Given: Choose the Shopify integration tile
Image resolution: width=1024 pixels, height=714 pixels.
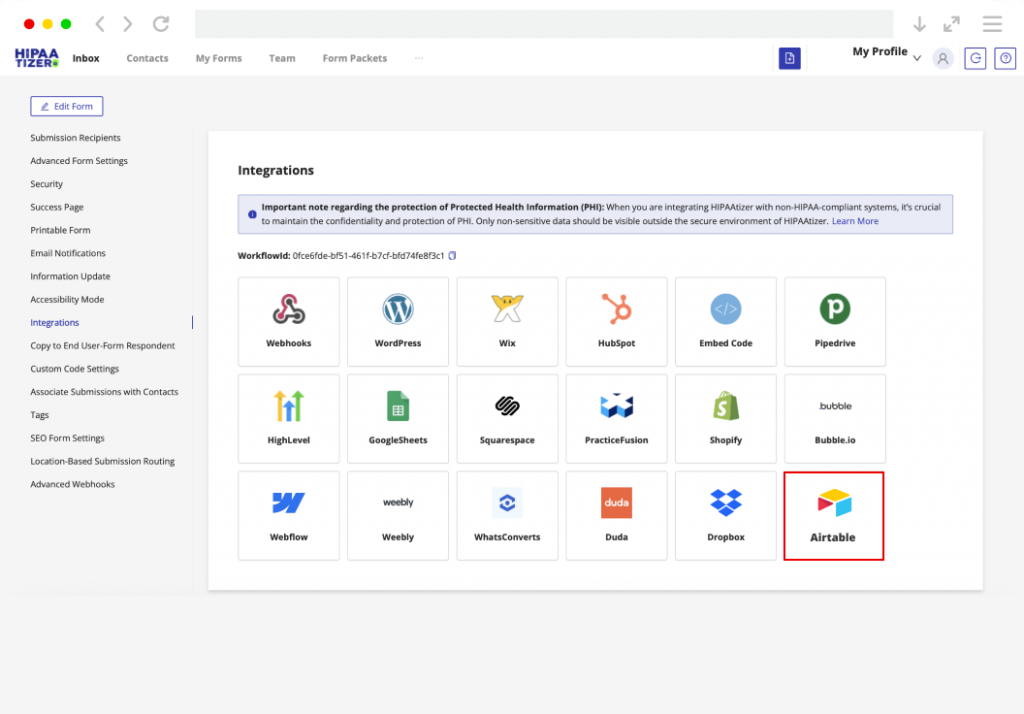Looking at the screenshot, I should coord(726,419).
